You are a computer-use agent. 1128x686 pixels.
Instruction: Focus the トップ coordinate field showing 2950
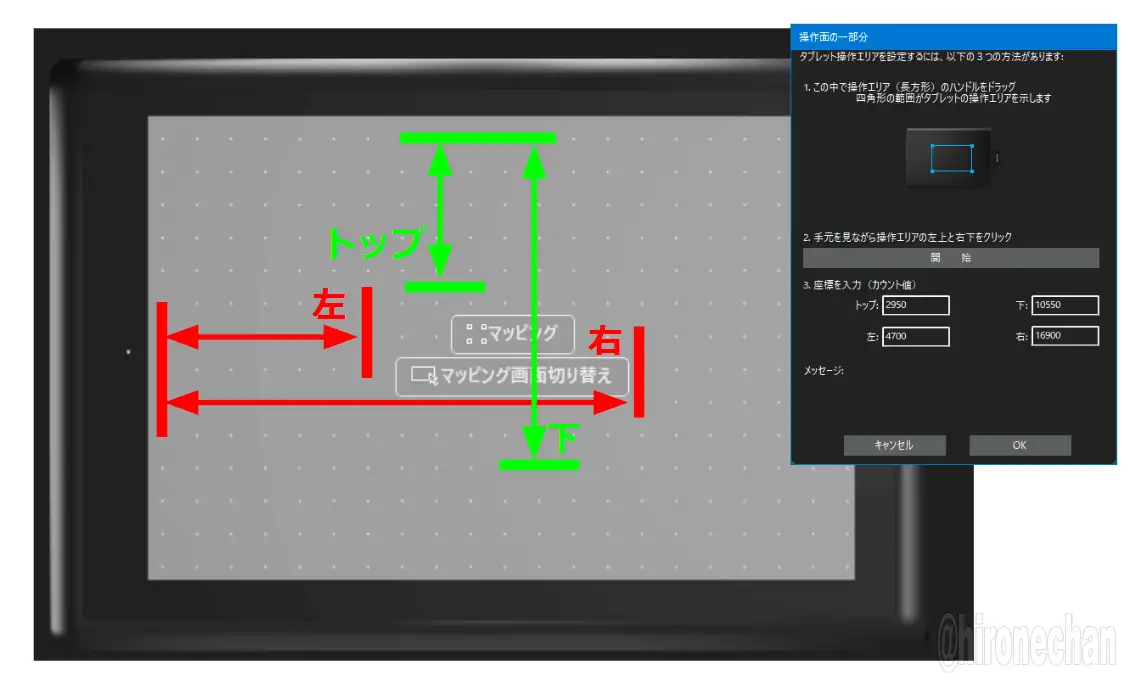coord(916,305)
